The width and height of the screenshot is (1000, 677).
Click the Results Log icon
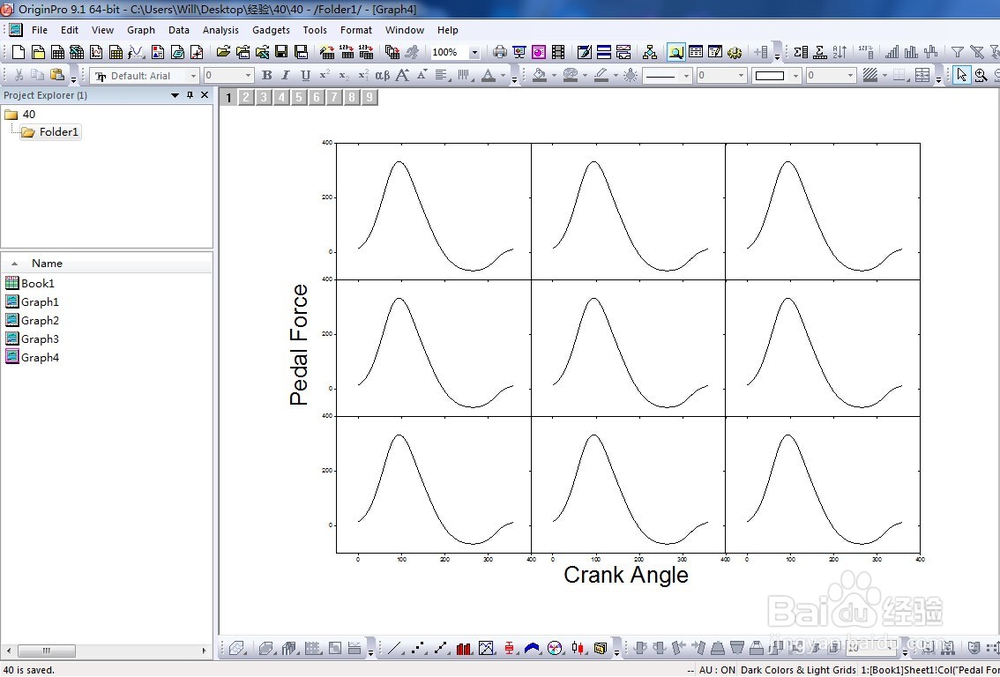[696, 52]
